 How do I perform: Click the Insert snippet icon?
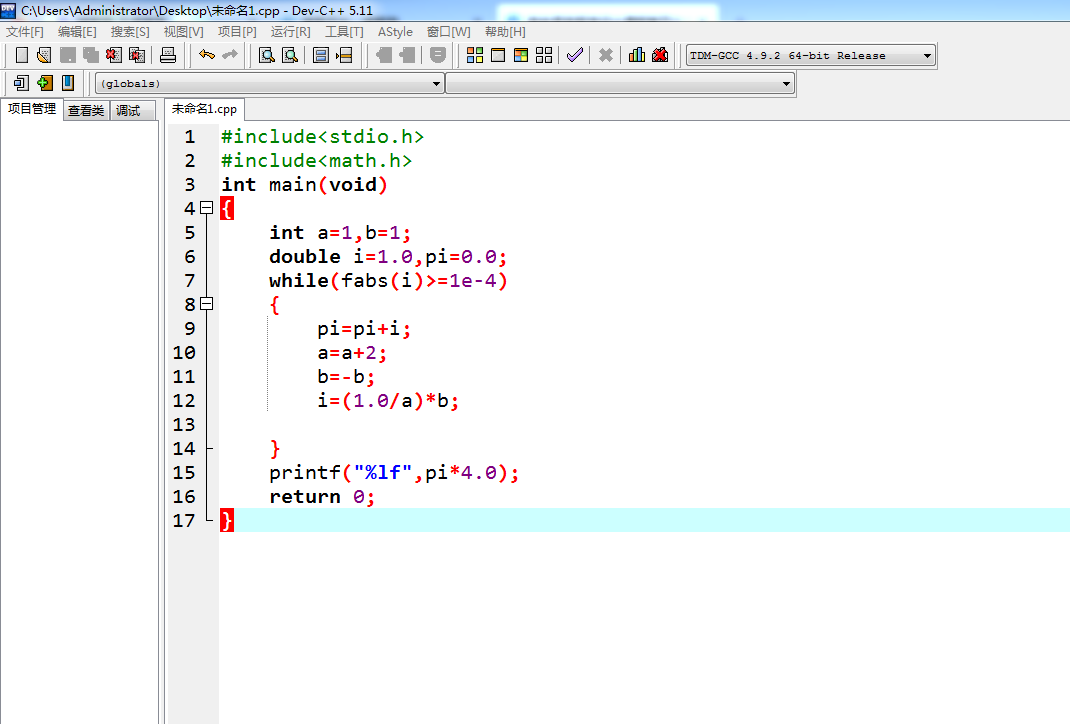[x=21, y=83]
